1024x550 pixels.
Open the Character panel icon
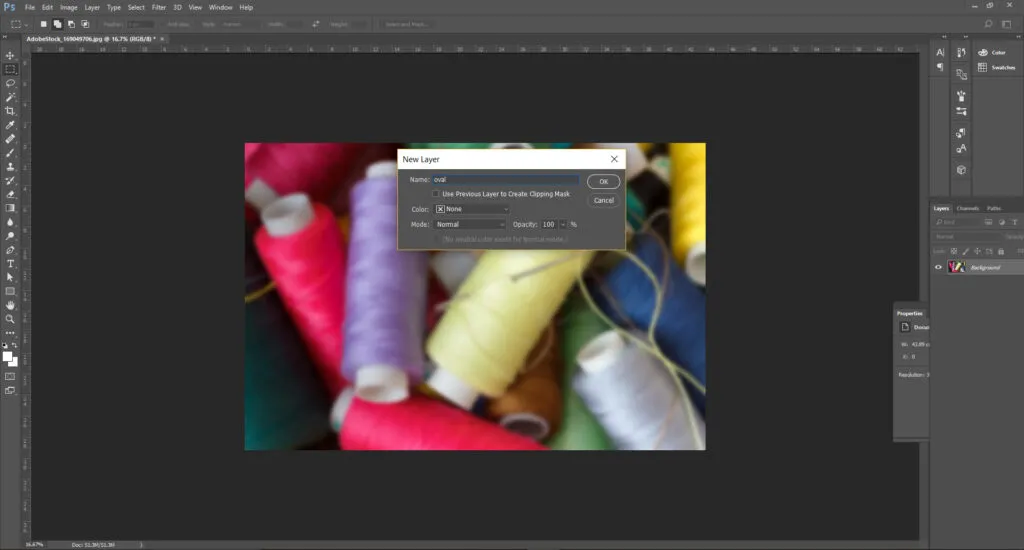click(x=940, y=52)
